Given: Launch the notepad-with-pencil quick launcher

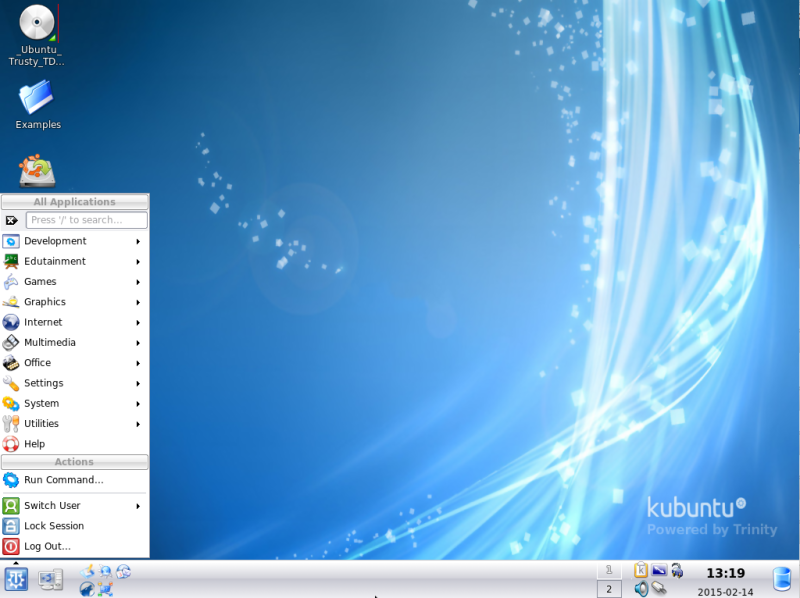Looking at the screenshot, I should click(87, 571).
